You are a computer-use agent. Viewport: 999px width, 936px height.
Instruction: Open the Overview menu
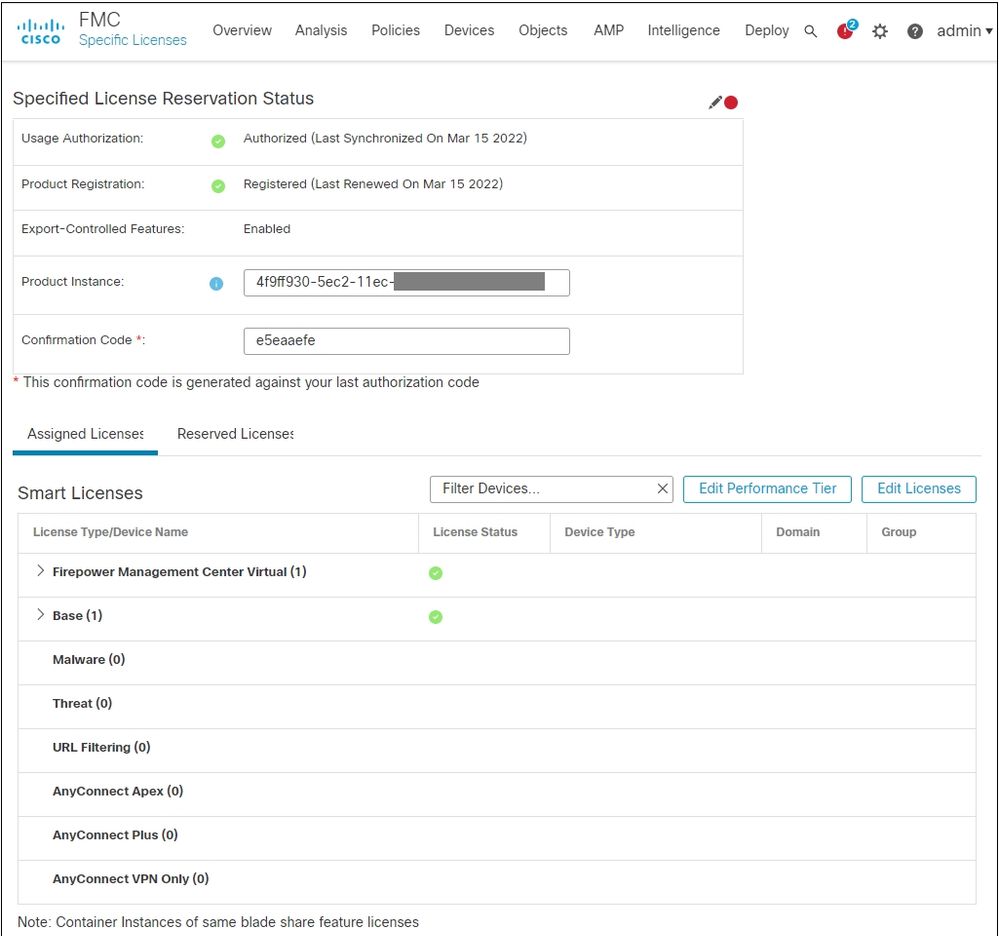(242, 30)
